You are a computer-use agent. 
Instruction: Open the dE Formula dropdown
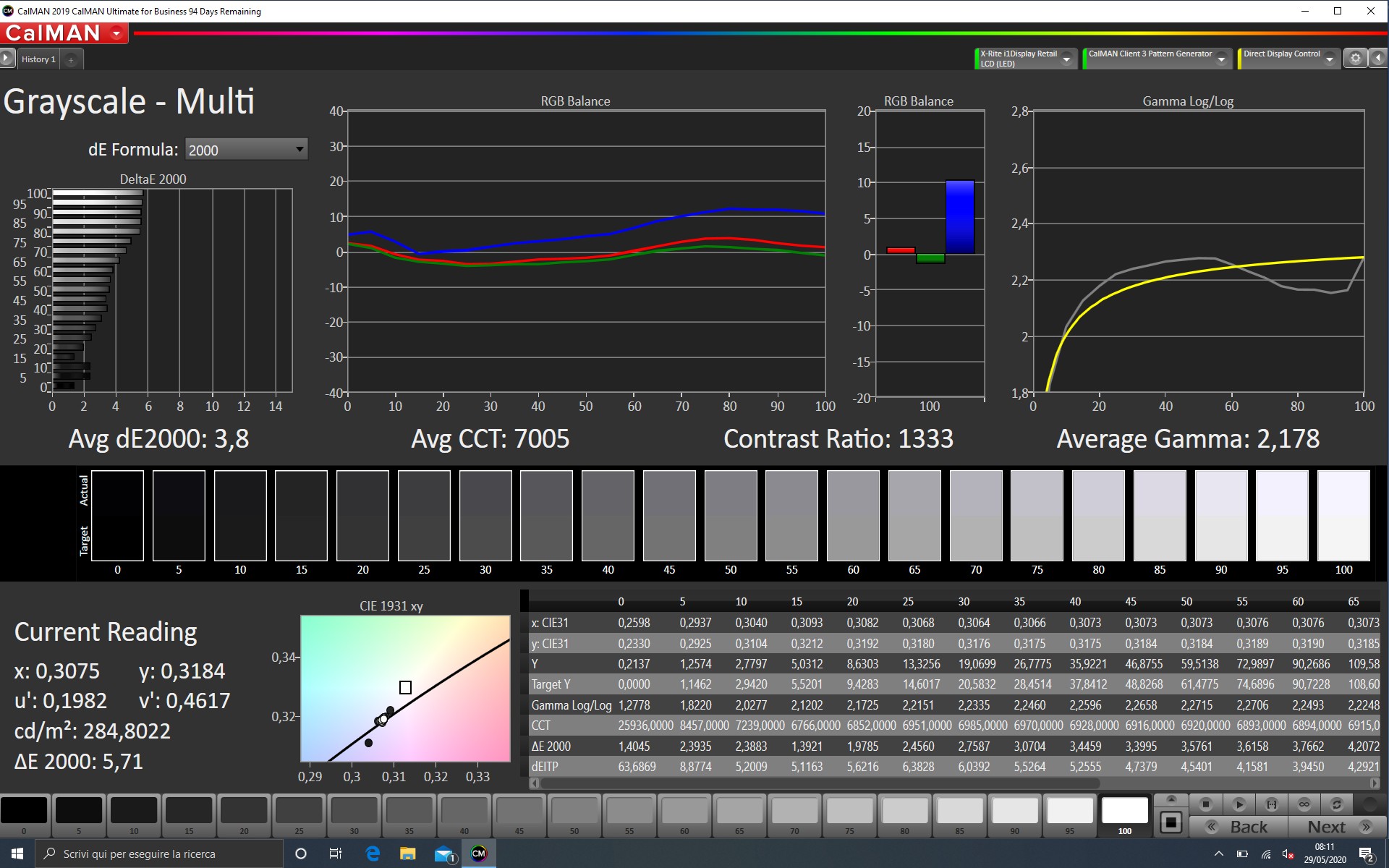coord(247,150)
